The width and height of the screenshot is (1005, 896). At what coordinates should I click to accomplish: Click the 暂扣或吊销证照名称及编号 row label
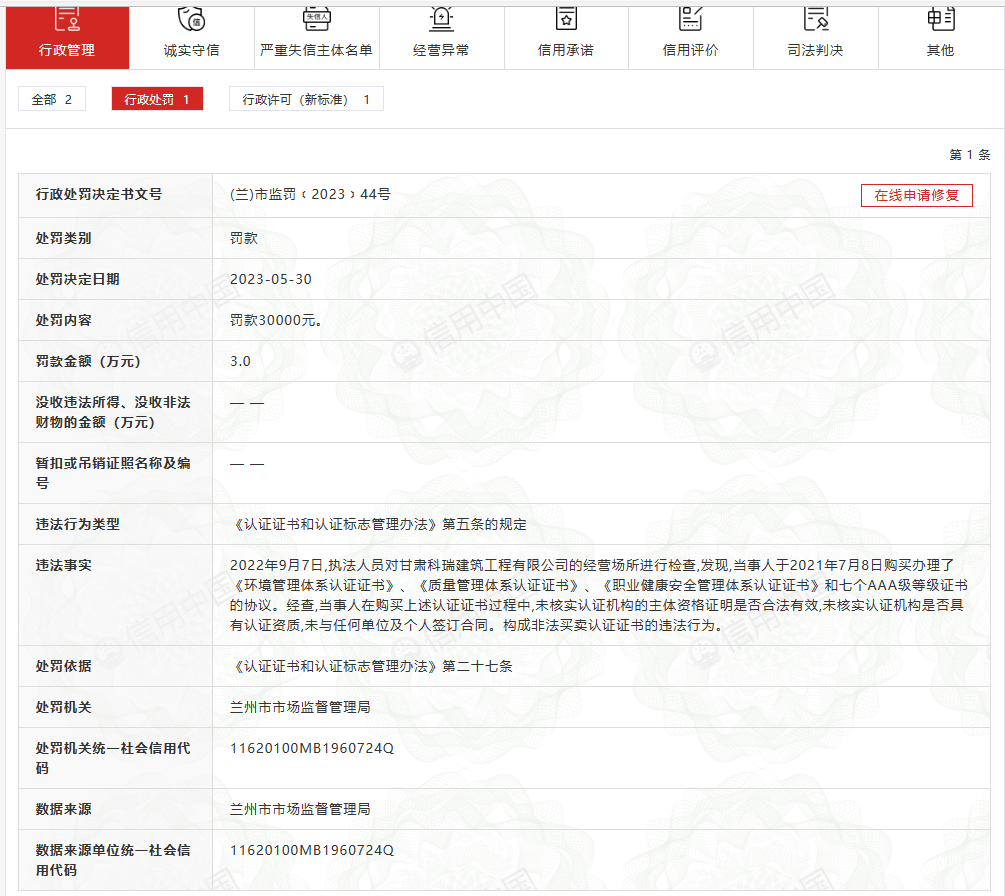click(113, 473)
